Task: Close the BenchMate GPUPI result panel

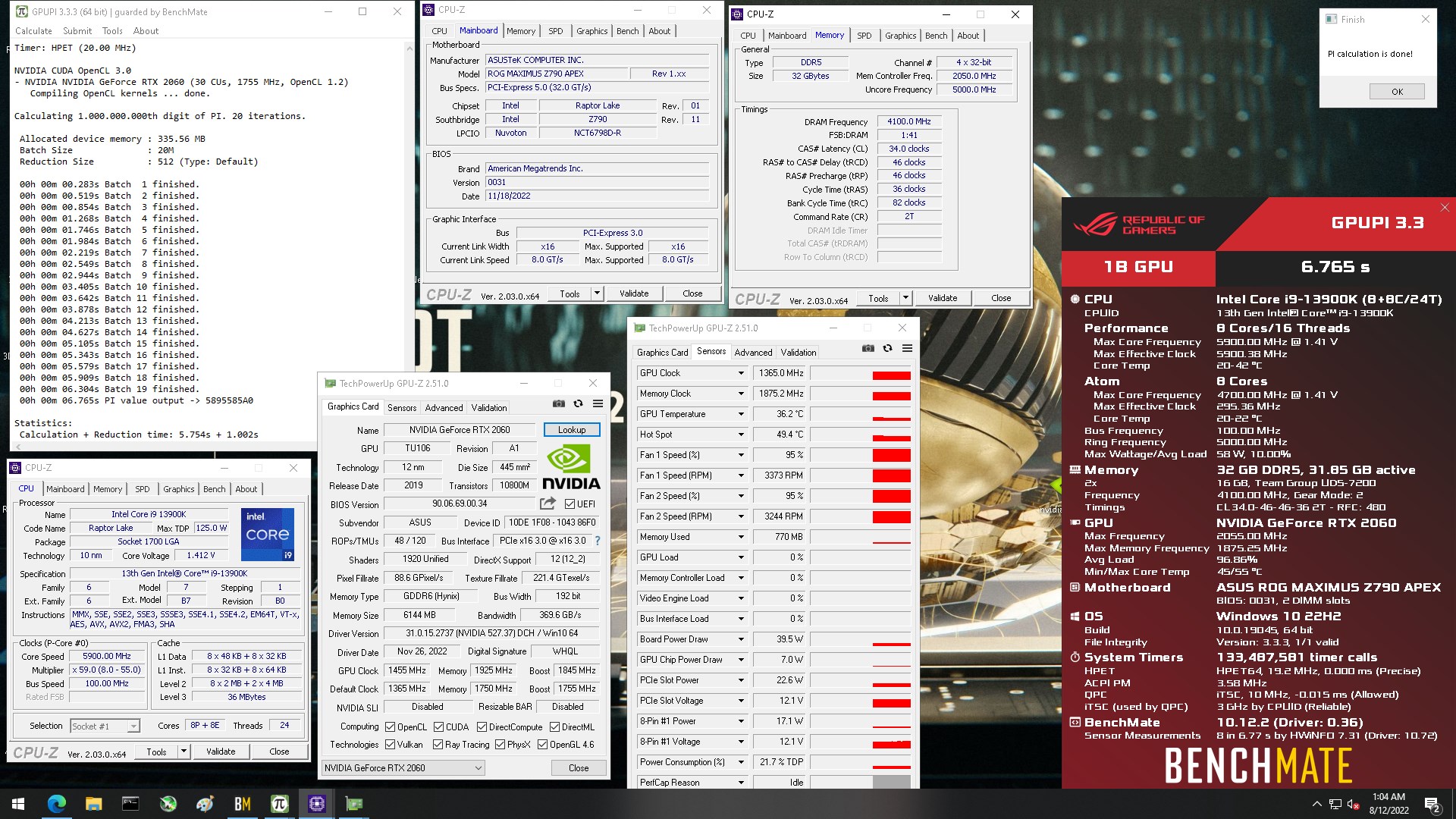Action: pyautogui.click(x=1445, y=208)
